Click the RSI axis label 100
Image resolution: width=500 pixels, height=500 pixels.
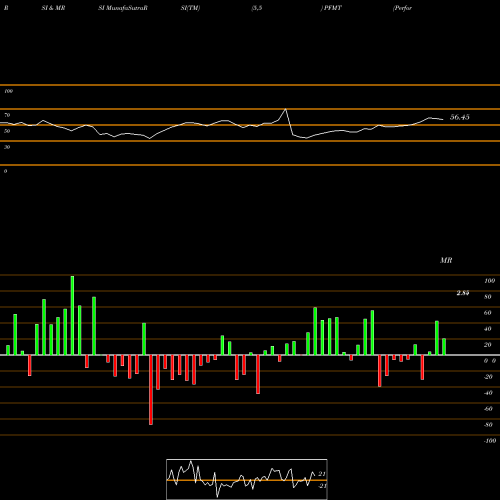coord(8,91)
